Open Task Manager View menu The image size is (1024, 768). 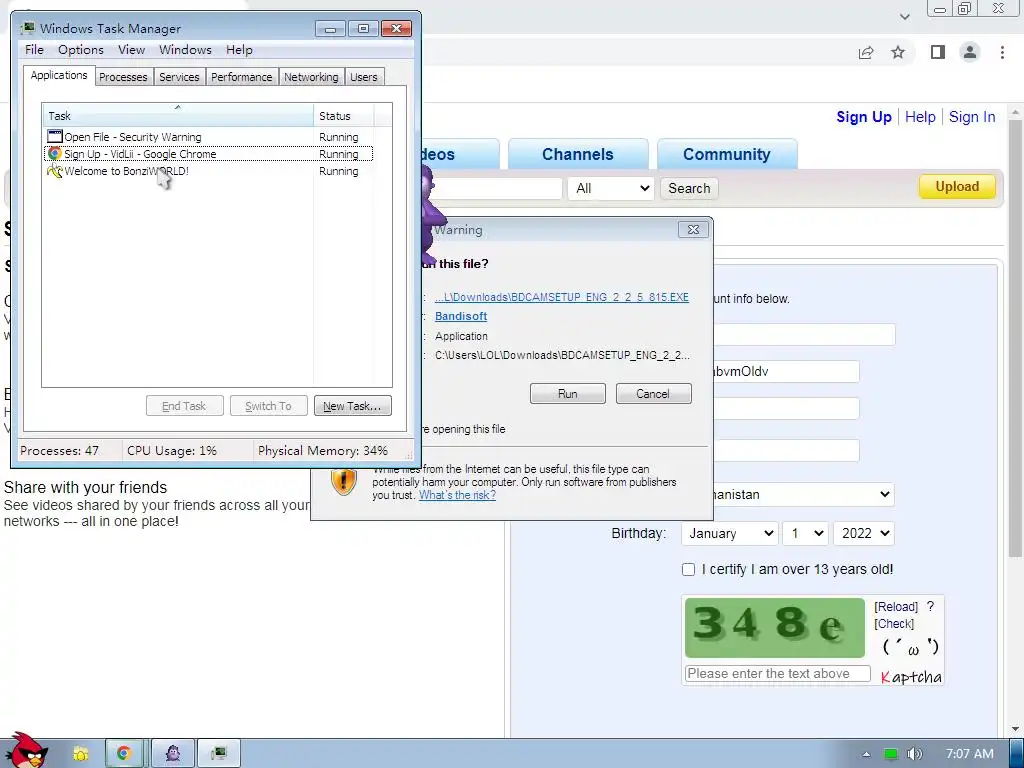click(131, 50)
